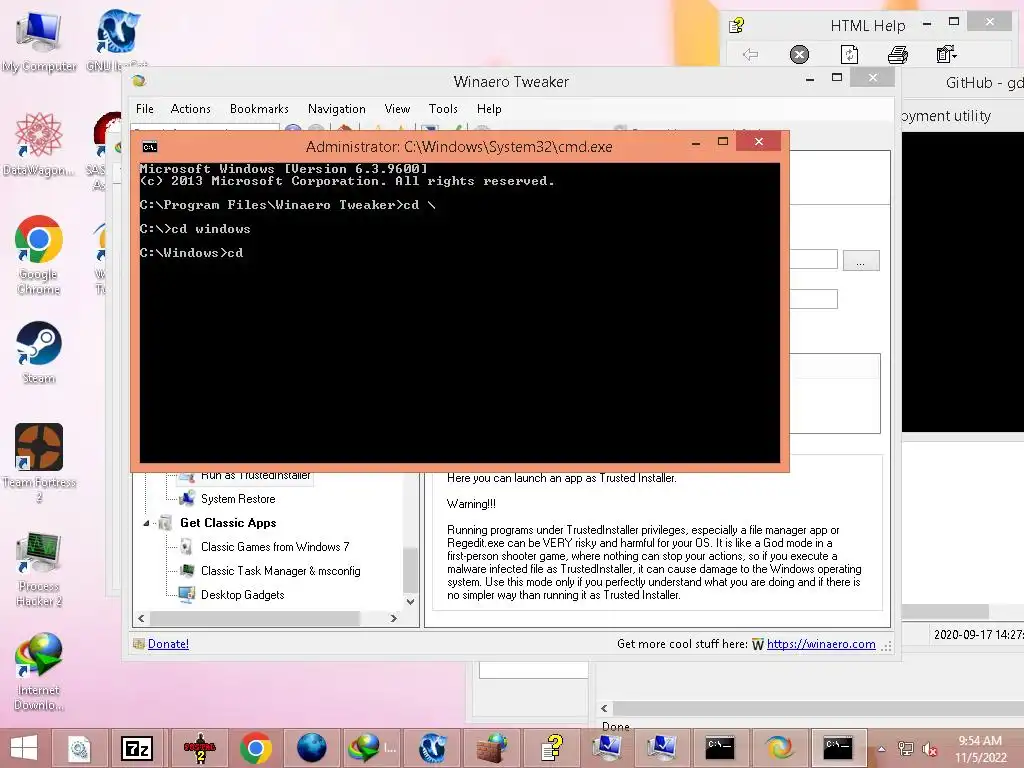This screenshot has width=1024, height=768.
Task: Print from the HTML Help toolbar
Action: tap(898, 54)
